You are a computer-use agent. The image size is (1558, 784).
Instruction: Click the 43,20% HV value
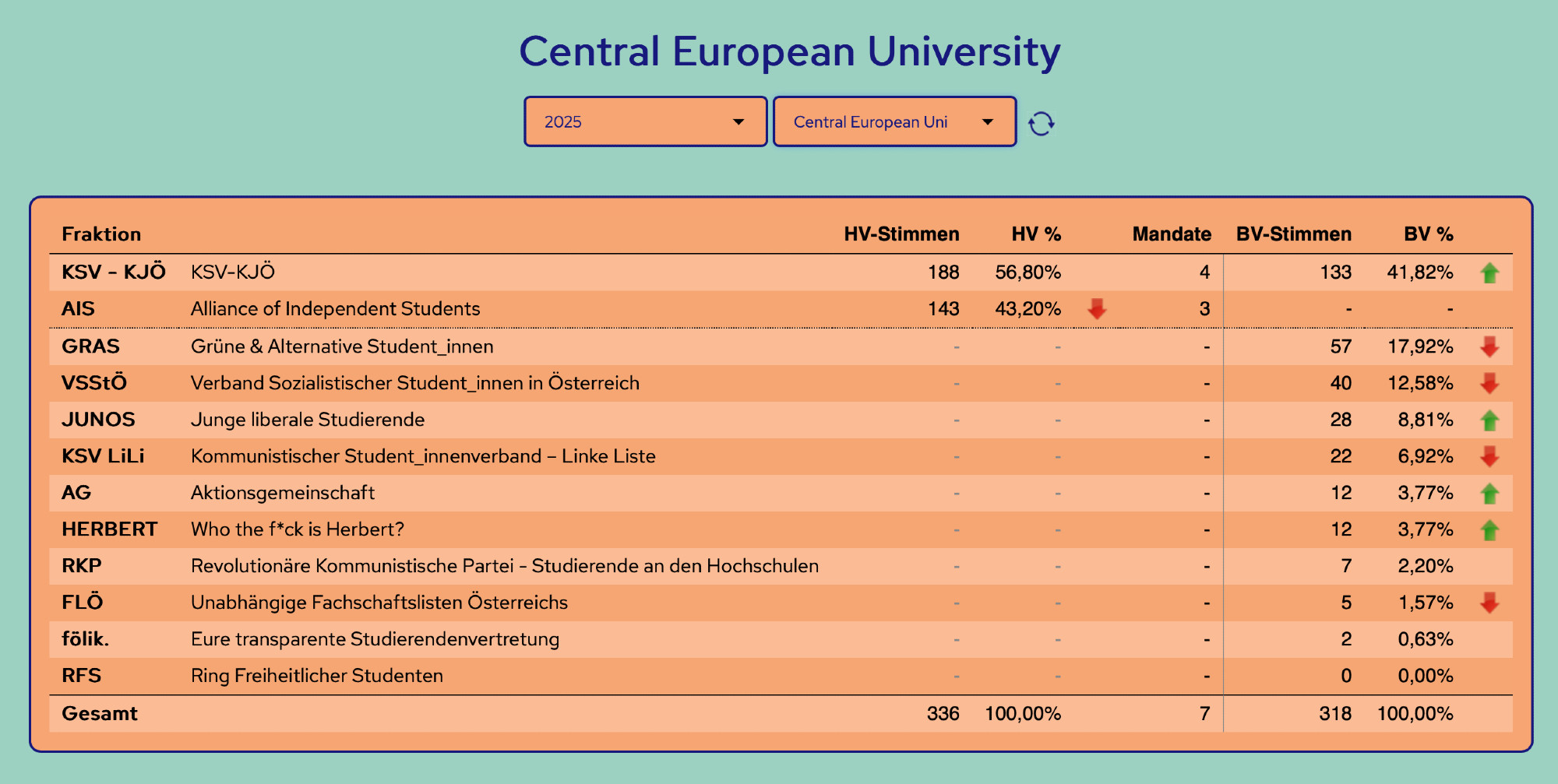click(1028, 309)
